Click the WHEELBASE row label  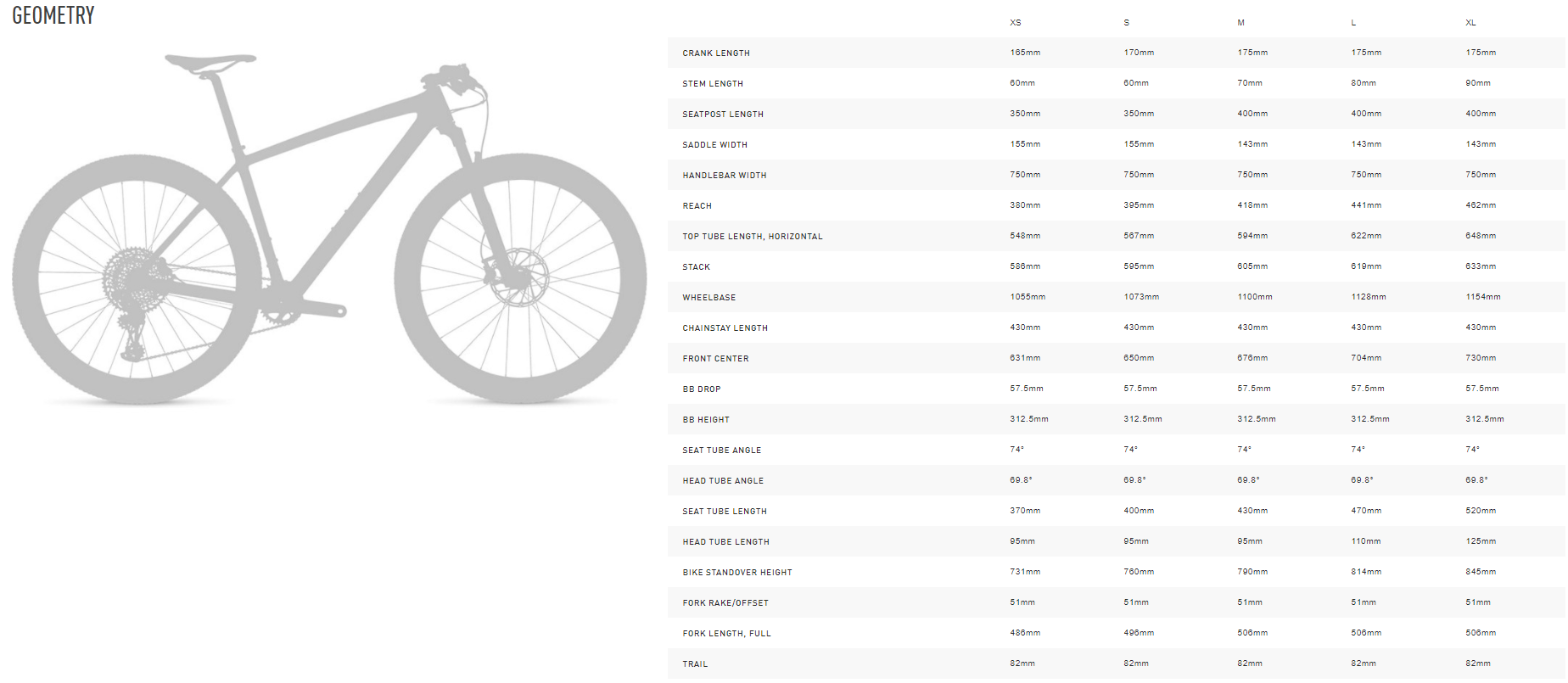pos(708,298)
